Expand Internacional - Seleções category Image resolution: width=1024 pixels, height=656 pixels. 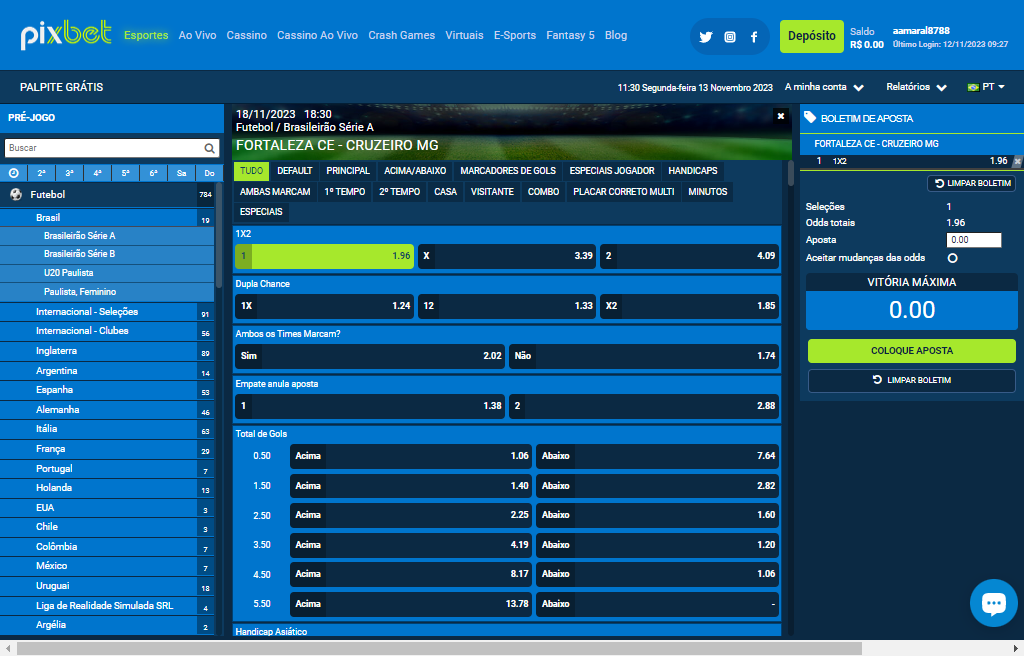tap(107, 312)
